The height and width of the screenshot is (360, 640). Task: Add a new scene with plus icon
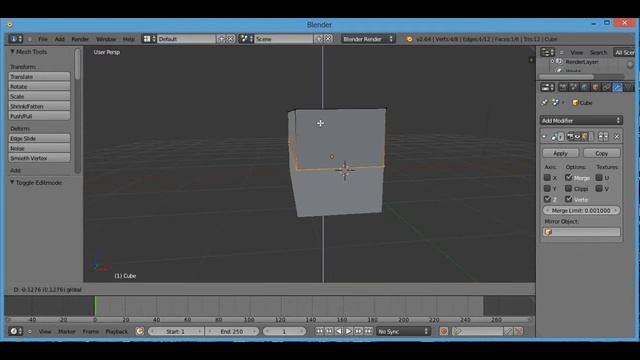coord(319,39)
